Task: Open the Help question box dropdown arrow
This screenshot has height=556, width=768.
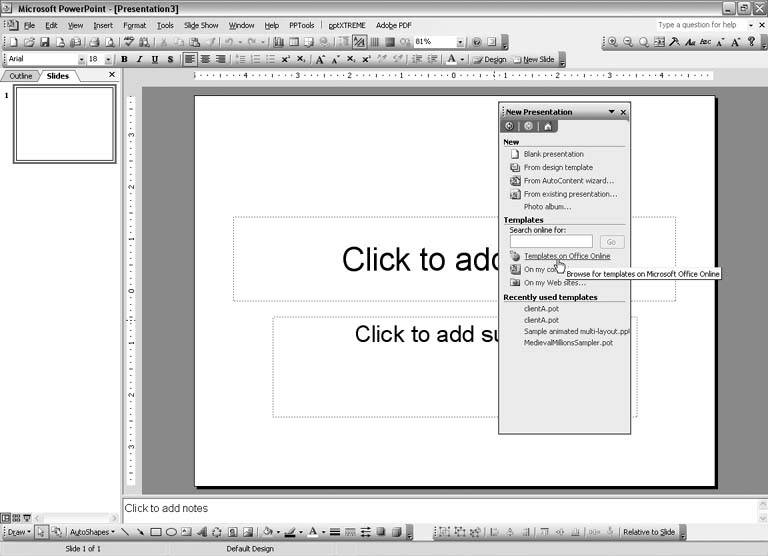Action: [751, 25]
